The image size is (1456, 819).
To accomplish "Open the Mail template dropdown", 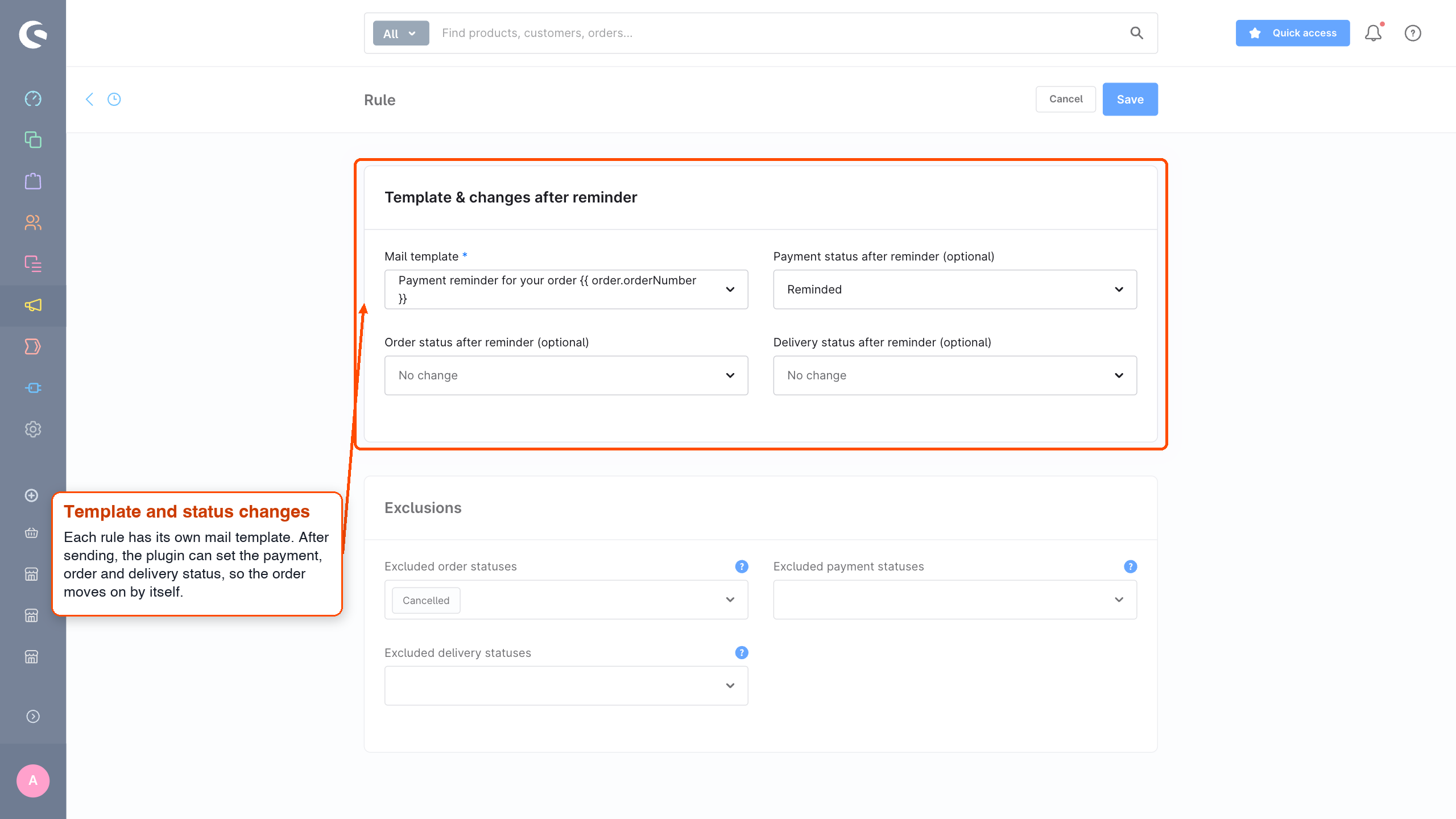I will [x=566, y=289].
